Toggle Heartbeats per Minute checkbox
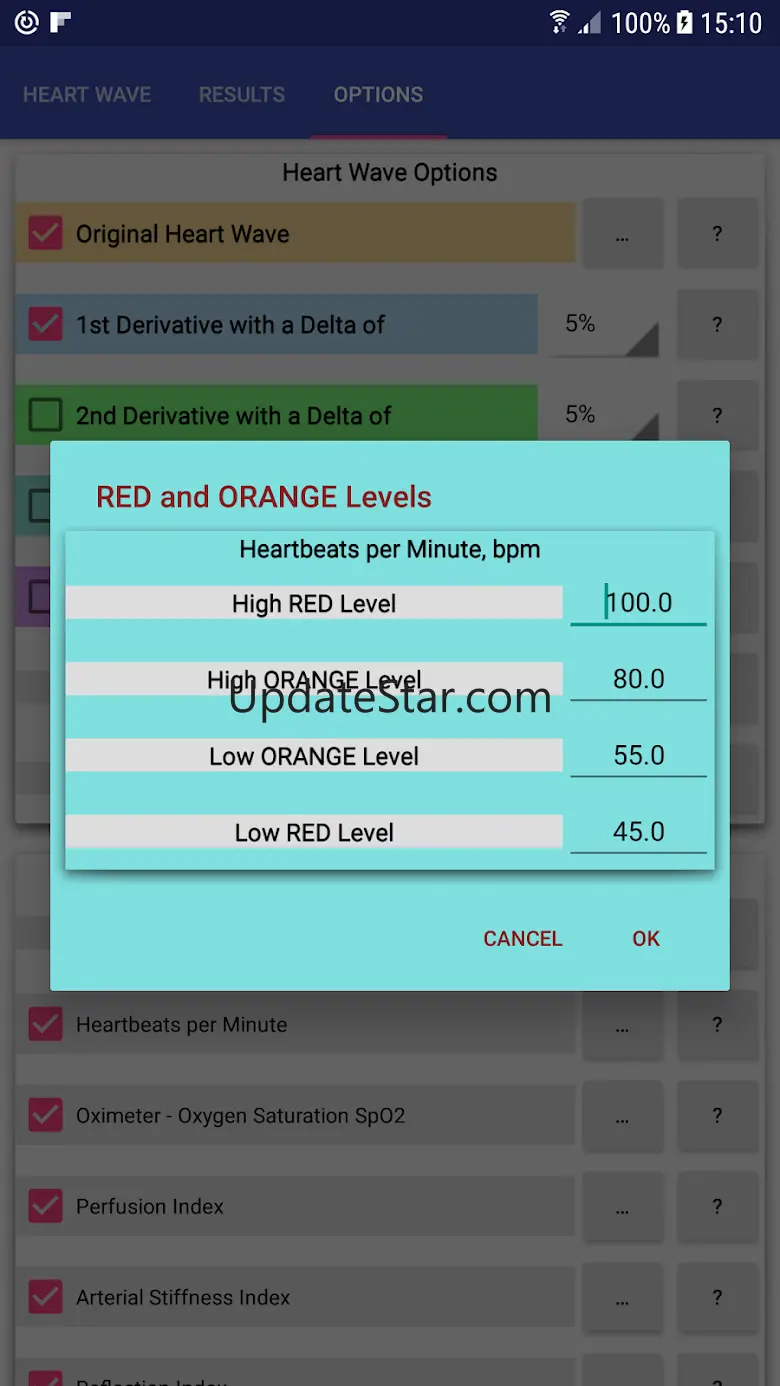 coord(45,1024)
